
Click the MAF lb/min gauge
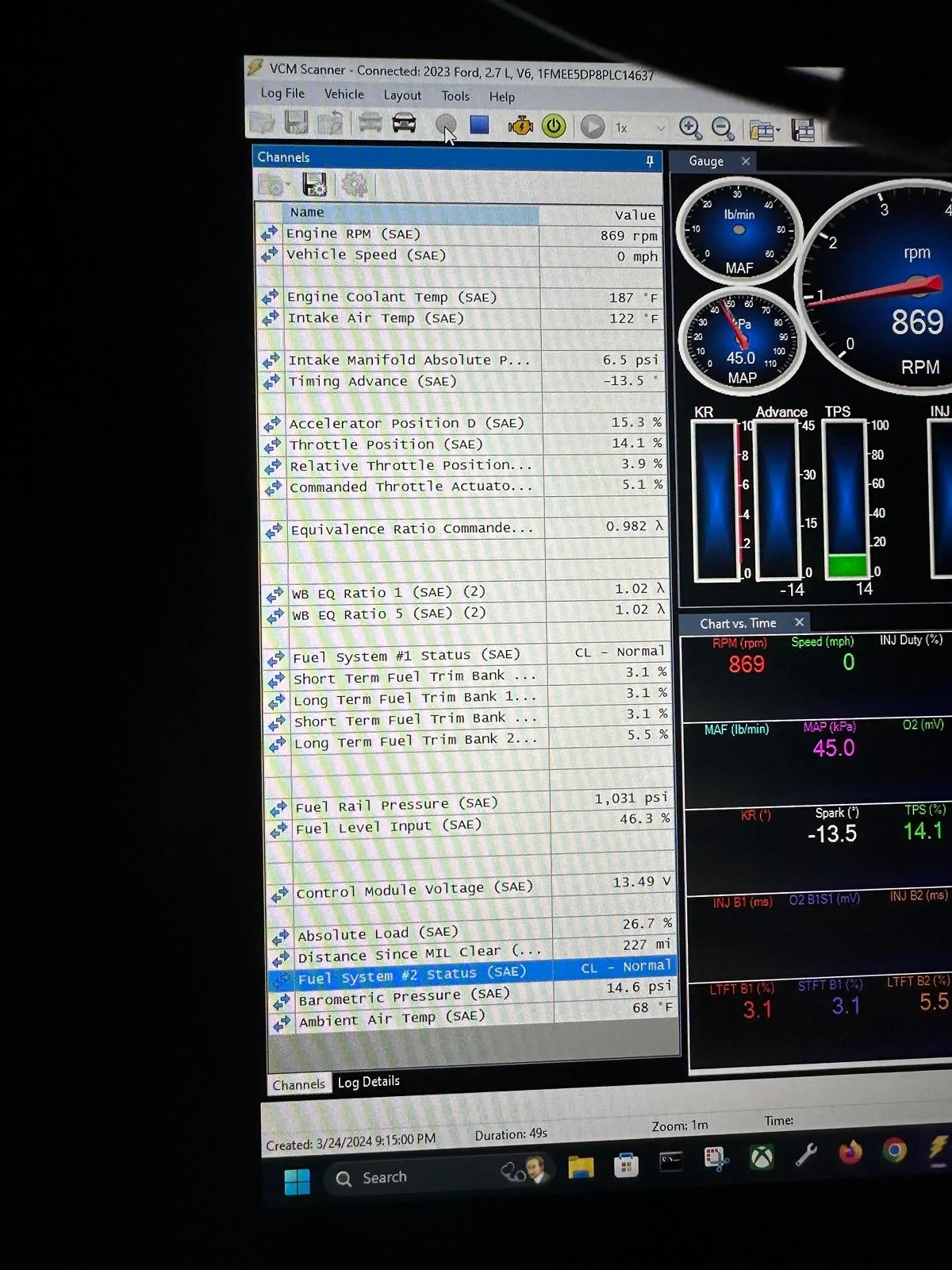738,231
